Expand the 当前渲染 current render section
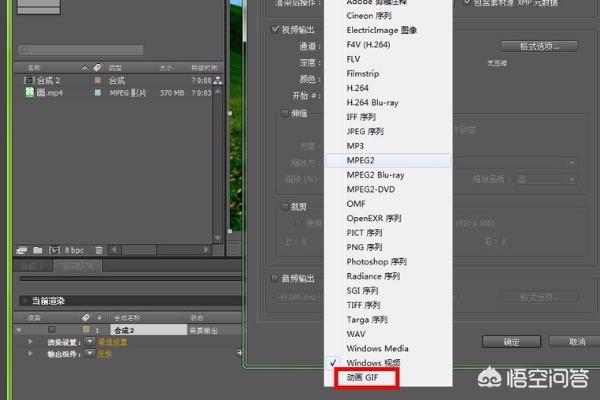Image resolution: width=600 pixels, height=400 pixels. 25,301
